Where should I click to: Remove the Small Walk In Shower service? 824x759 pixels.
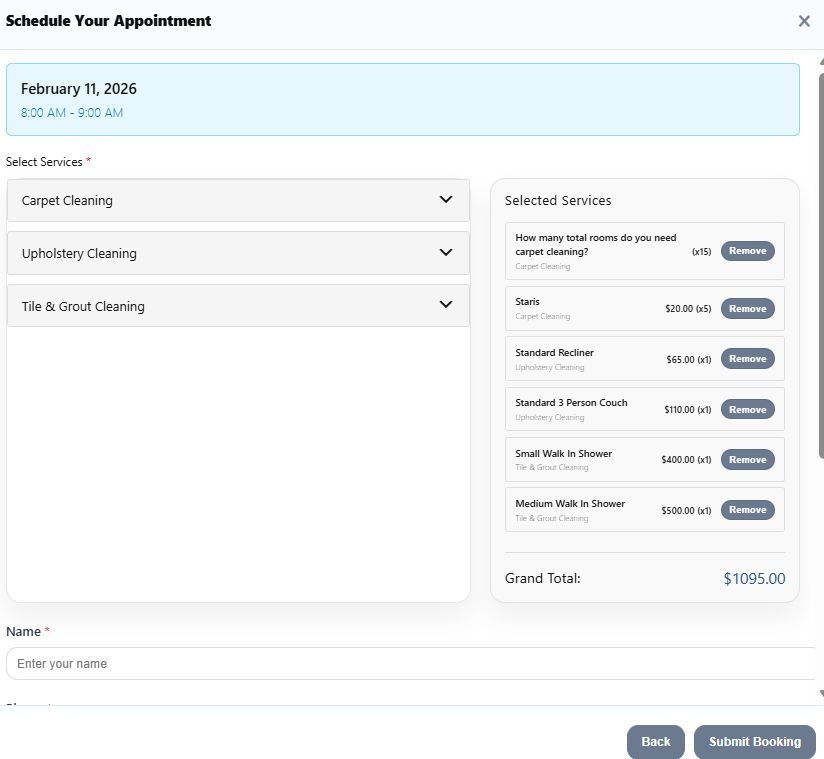pos(747,459)
